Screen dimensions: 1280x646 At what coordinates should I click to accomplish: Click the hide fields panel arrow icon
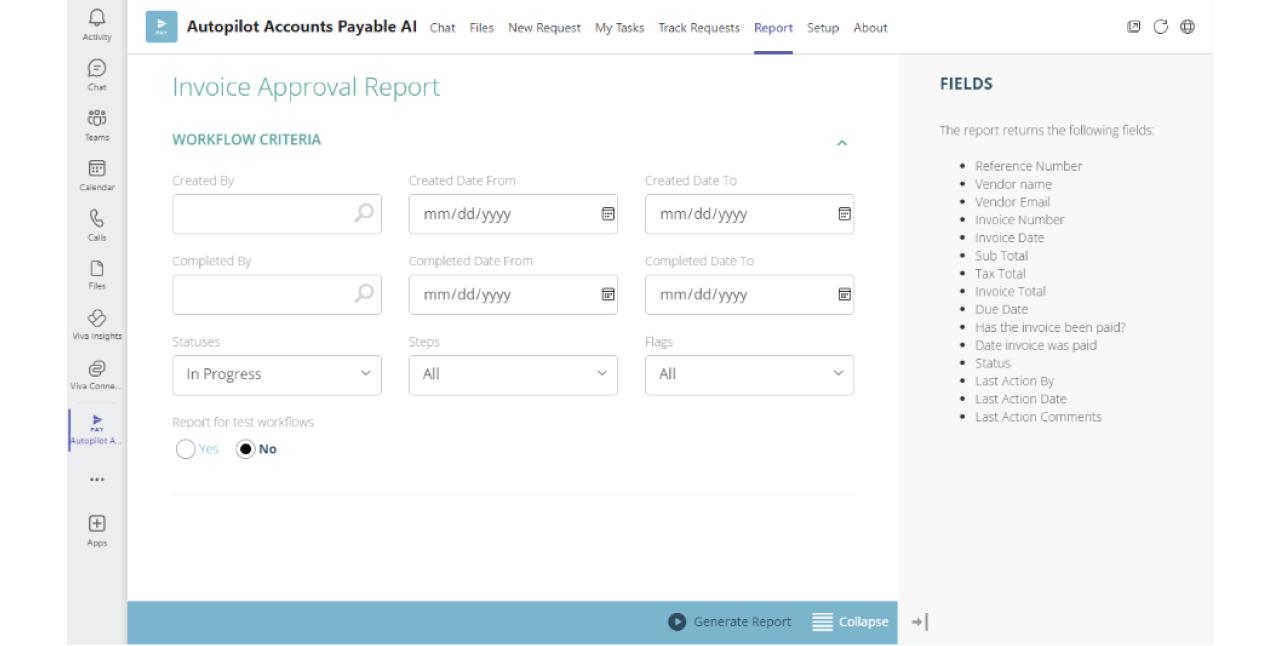[x=920, y=622]
